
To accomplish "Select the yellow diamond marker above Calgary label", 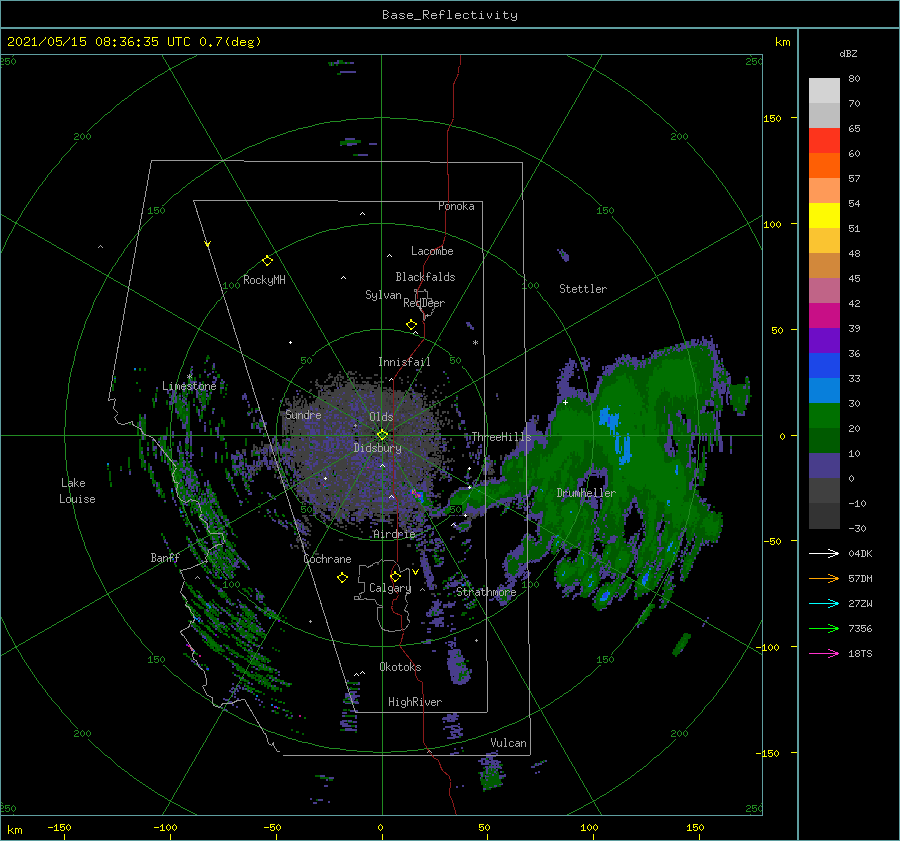I will tap(395, 576).
